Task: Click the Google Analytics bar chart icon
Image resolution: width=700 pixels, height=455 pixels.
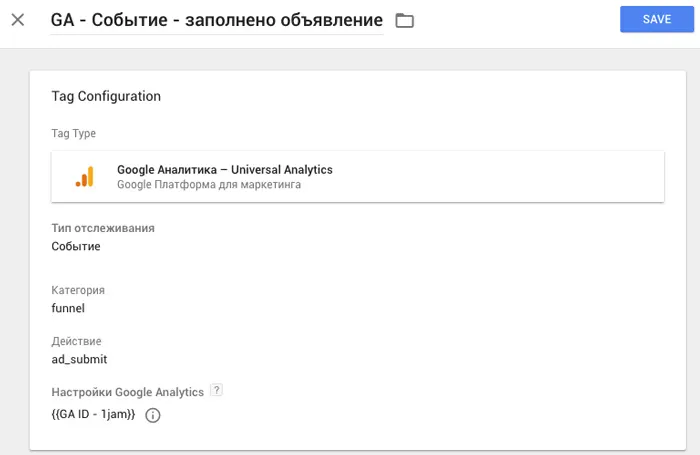Action: [85, 176]
